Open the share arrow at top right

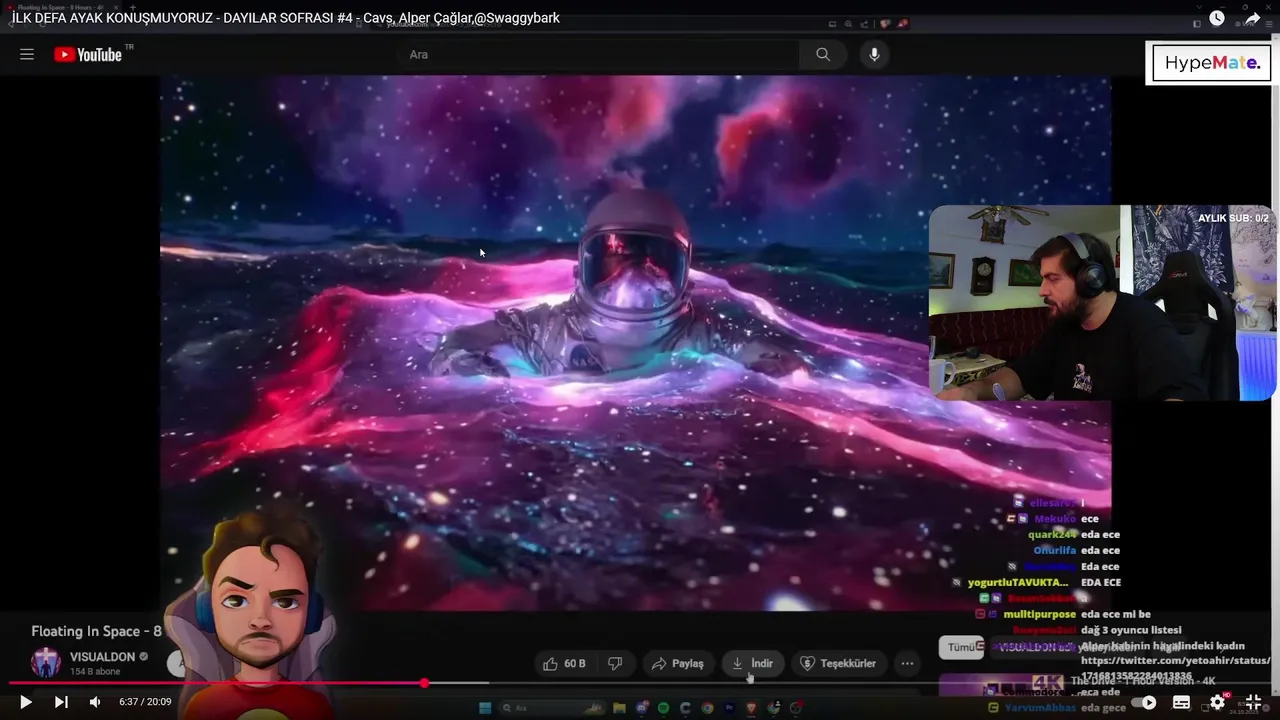coord(1252,18)
